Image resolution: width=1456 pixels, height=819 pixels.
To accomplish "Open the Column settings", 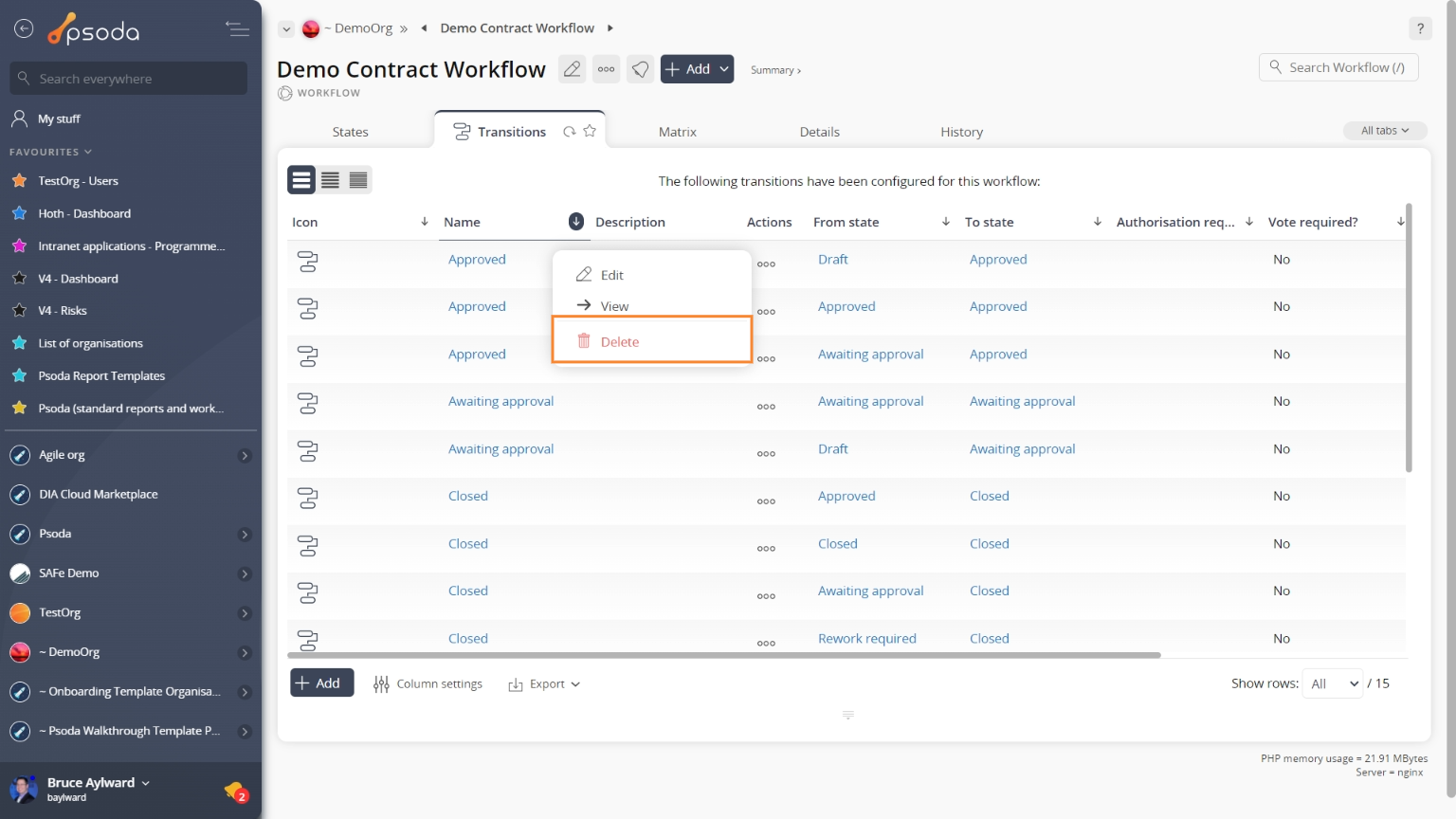I will pyautogui.click(x=428, y=683).
